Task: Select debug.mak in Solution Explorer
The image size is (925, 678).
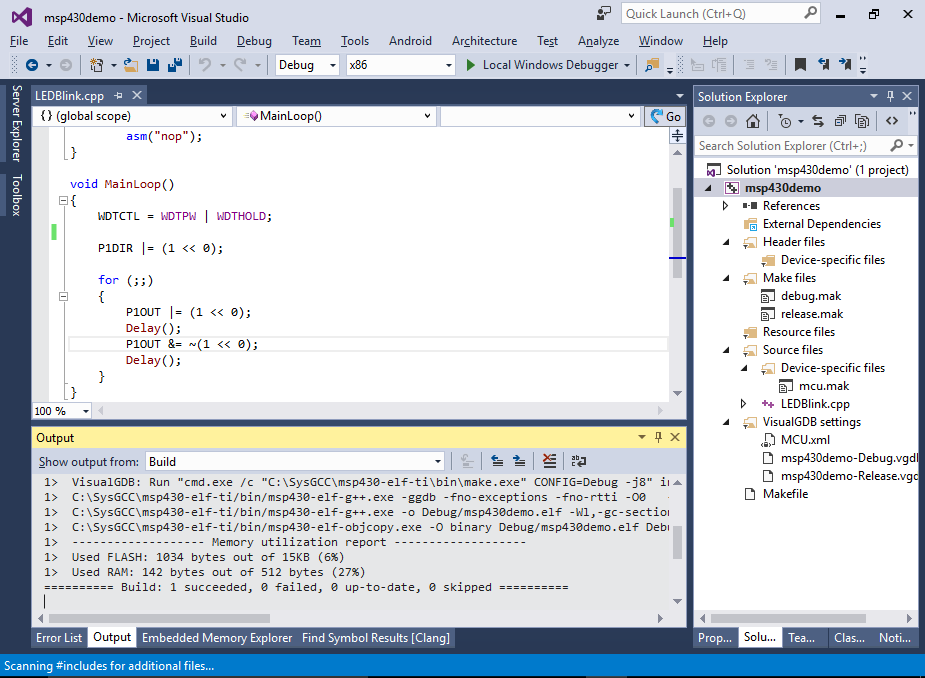Action: click(811, 296)
